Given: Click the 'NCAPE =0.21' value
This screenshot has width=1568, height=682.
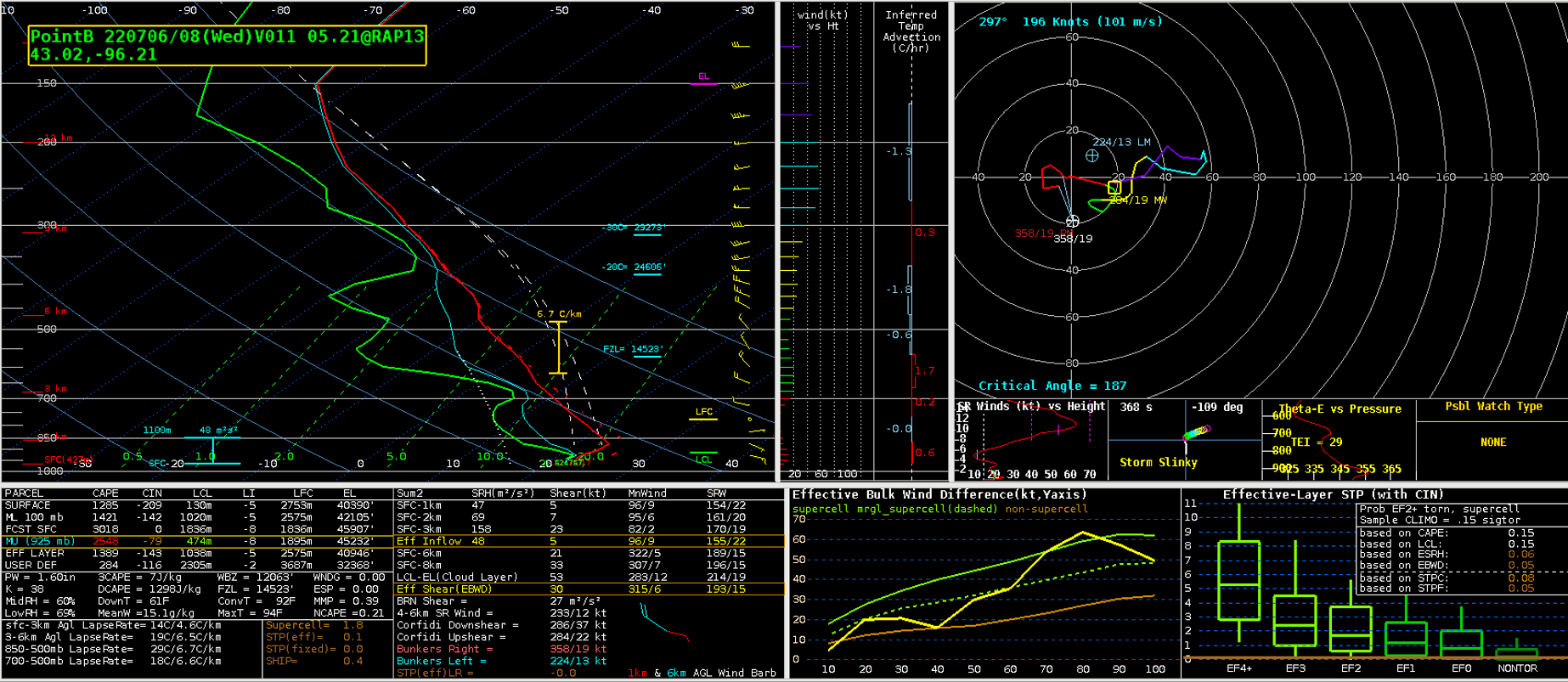Looking at the screenshot, I should coord(348,612).
